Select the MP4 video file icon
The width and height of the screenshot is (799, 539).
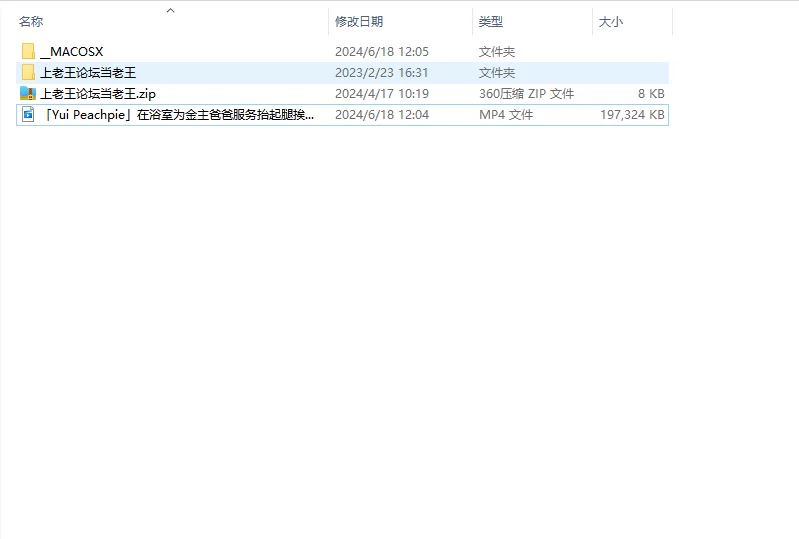28,115
